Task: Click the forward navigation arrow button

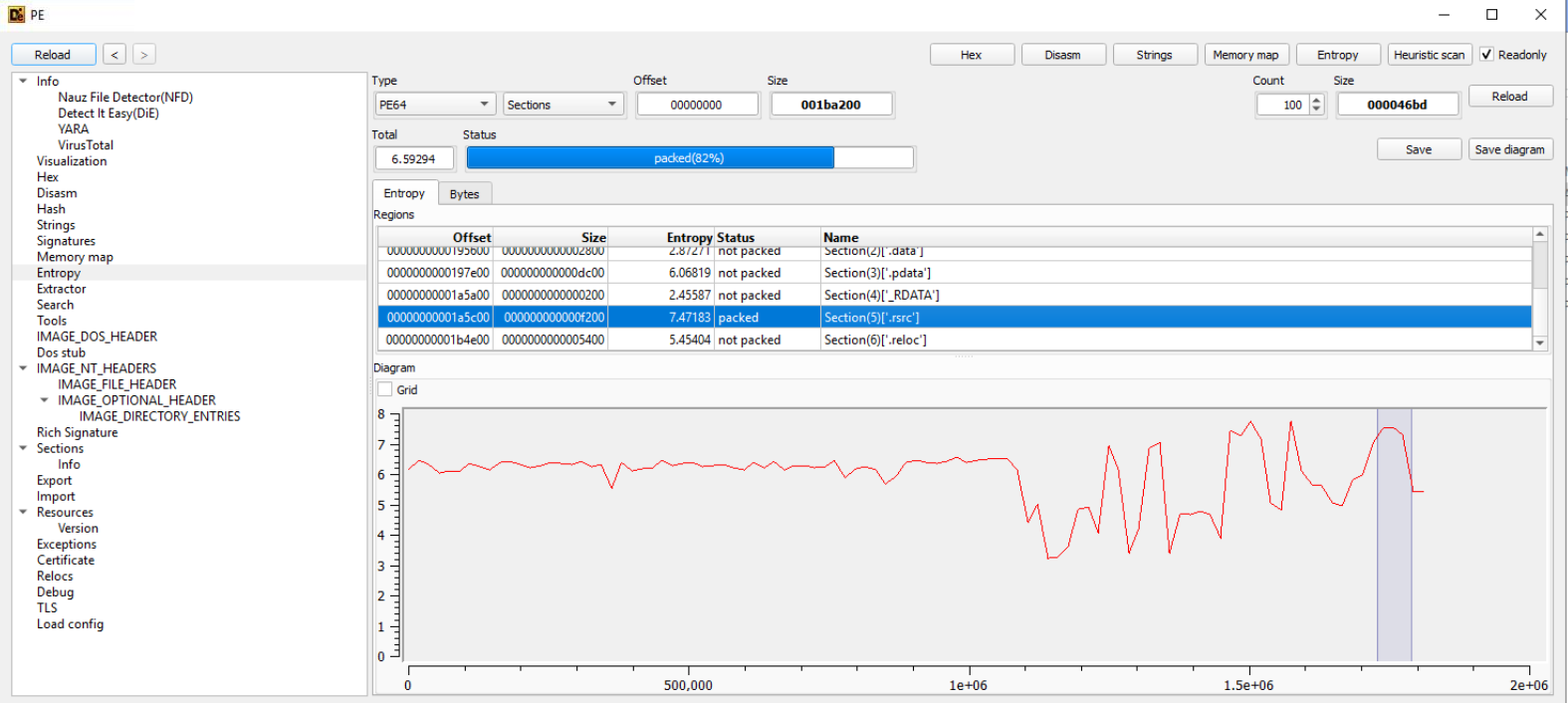Action: tap(144, 55)
